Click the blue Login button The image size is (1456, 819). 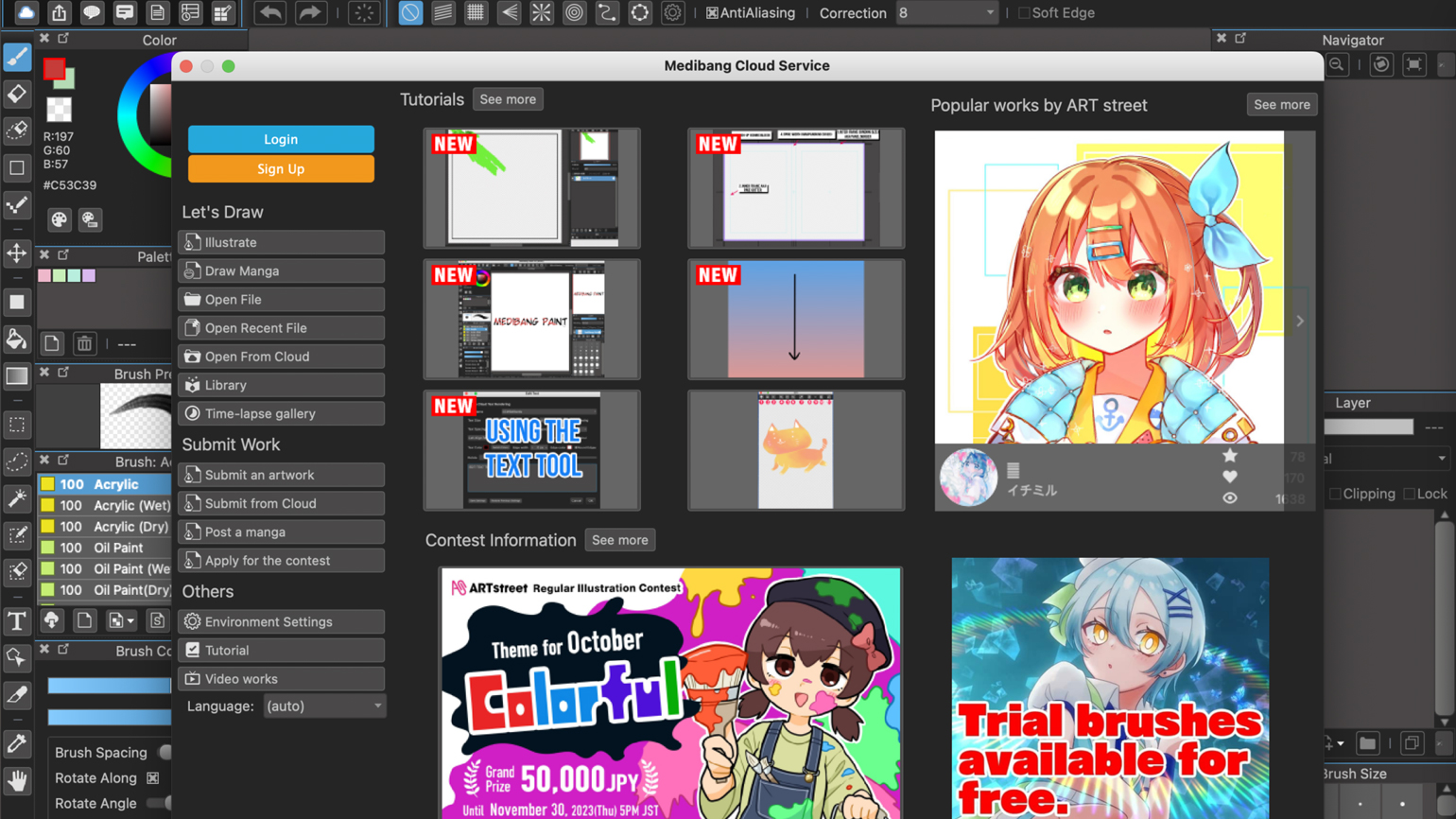click(x=281, y=139)
